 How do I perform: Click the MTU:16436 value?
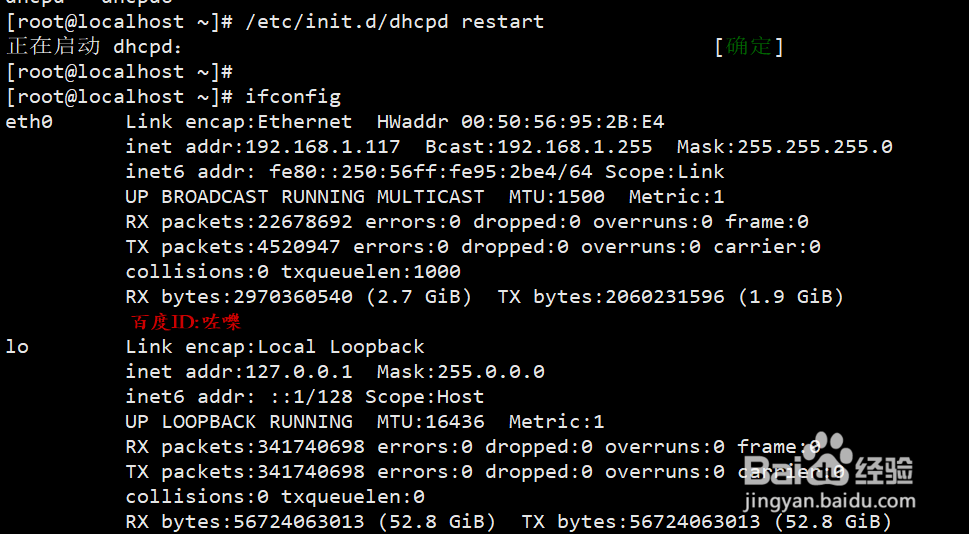tap(431, 422)
